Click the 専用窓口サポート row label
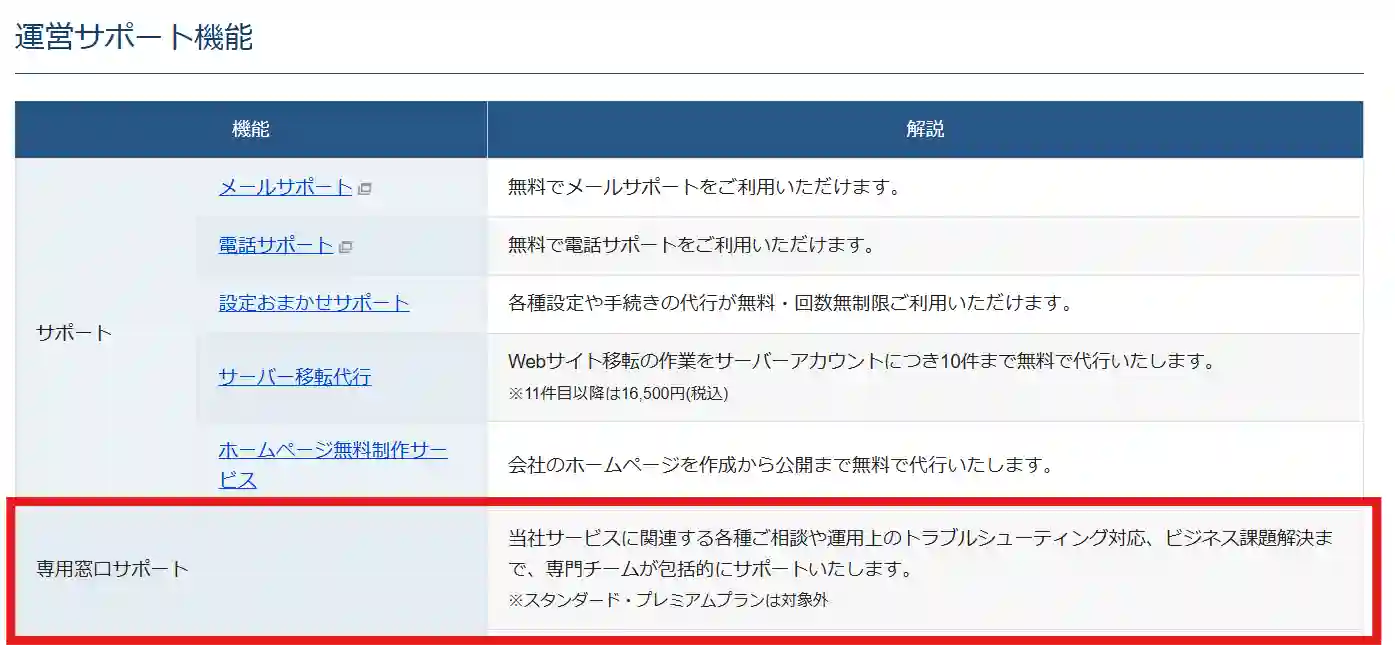The width and height of the screenshot is (1395, 645). pos(112,569)
